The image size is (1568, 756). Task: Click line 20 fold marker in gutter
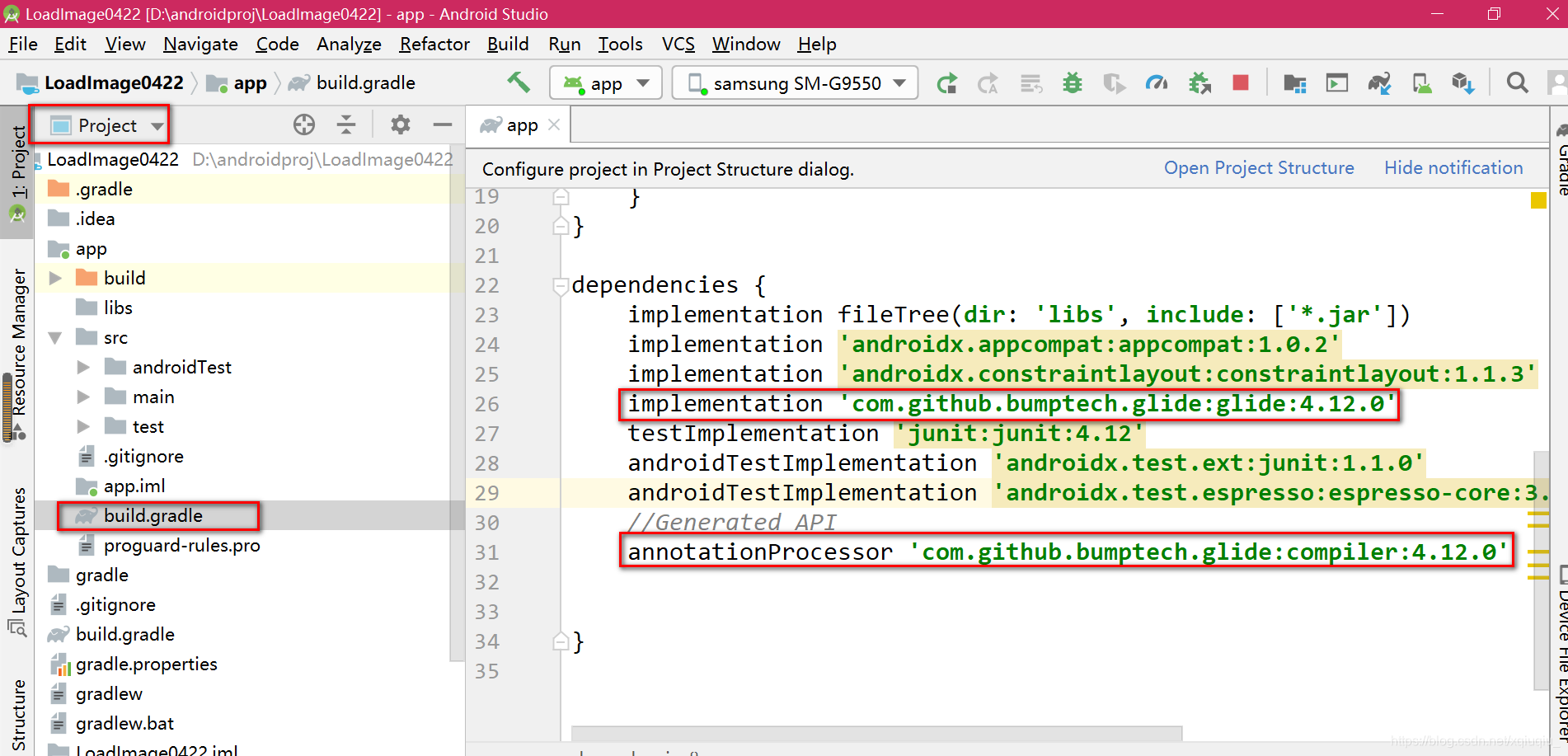[x=561, y=226]
